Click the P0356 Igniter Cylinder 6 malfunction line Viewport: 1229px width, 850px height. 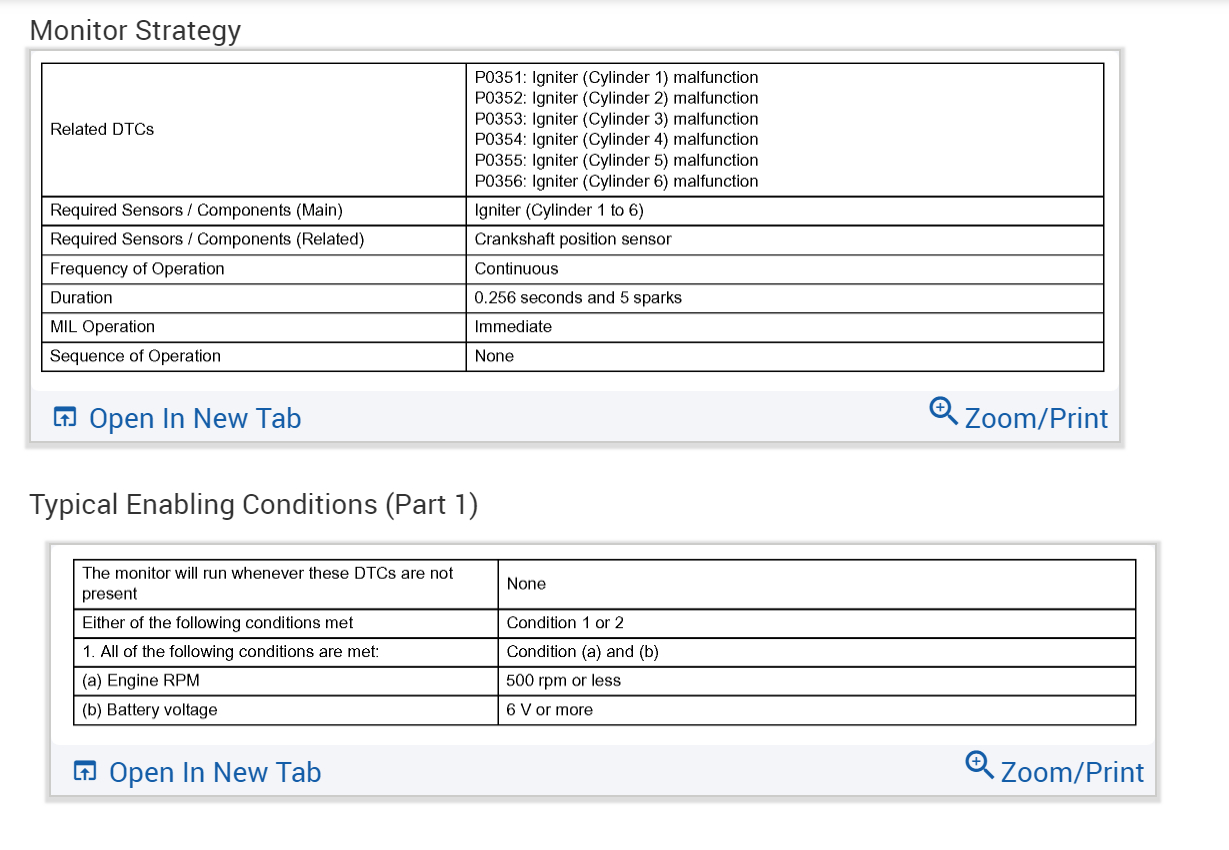tap(616, 181)
